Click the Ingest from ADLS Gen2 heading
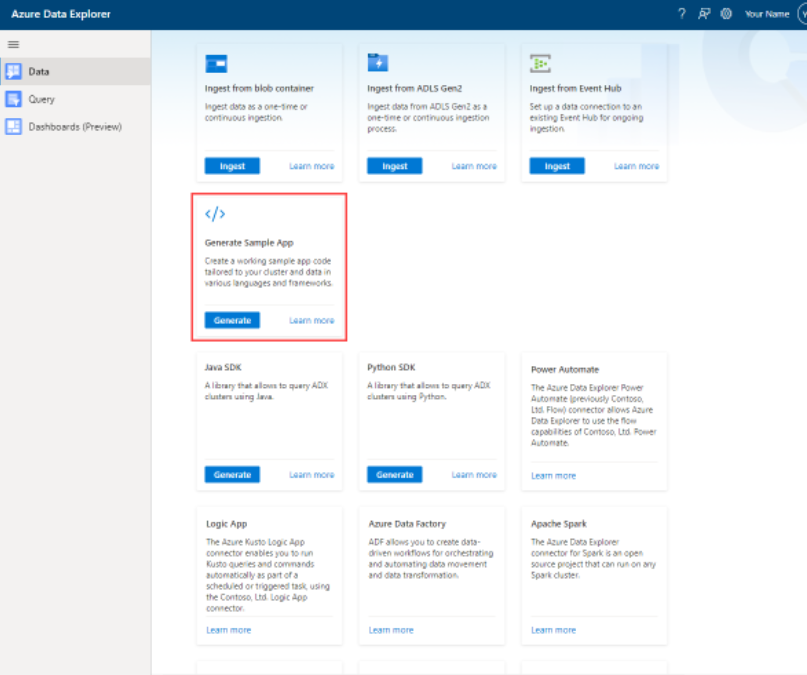 [414, 88]
